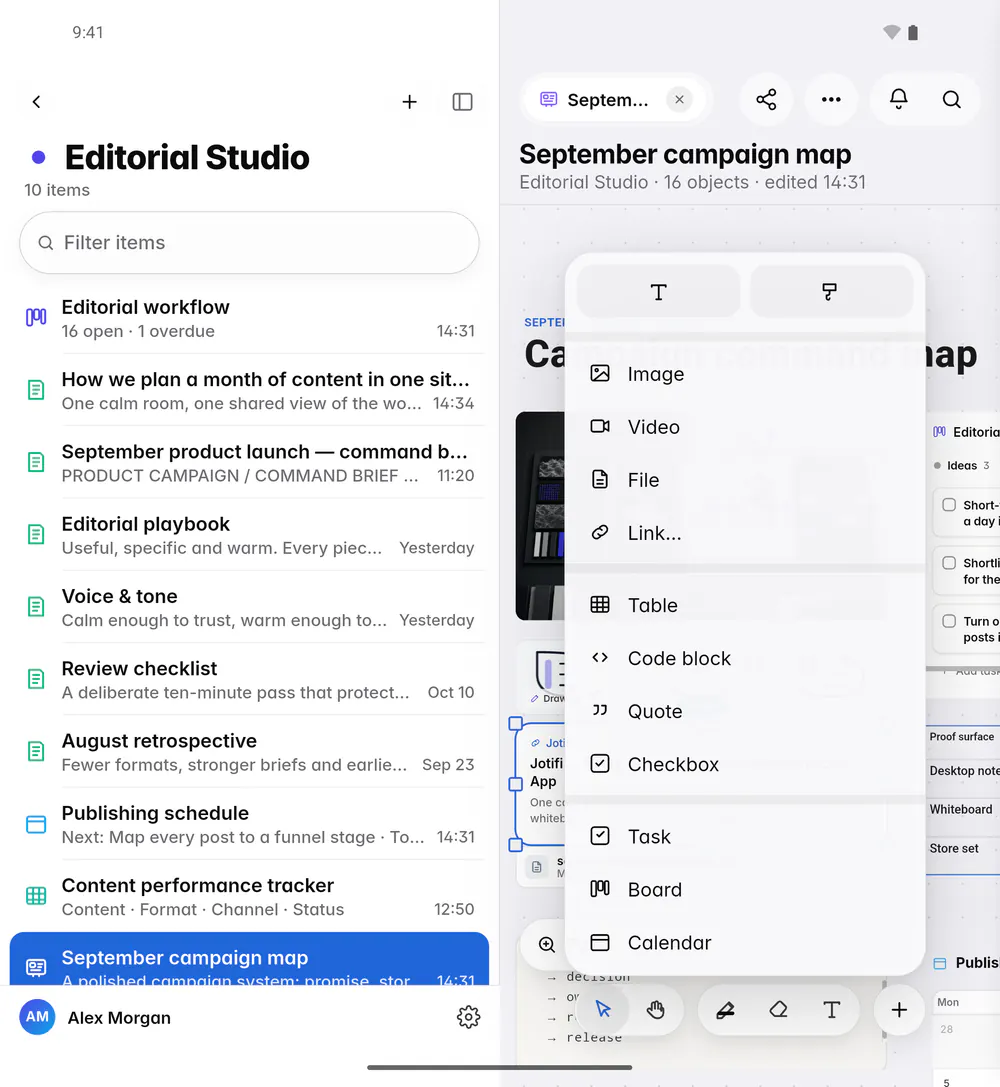Click the Ideas column header on canvas board
This screenshot has height=1087, width=1000.
click(962, 466)
